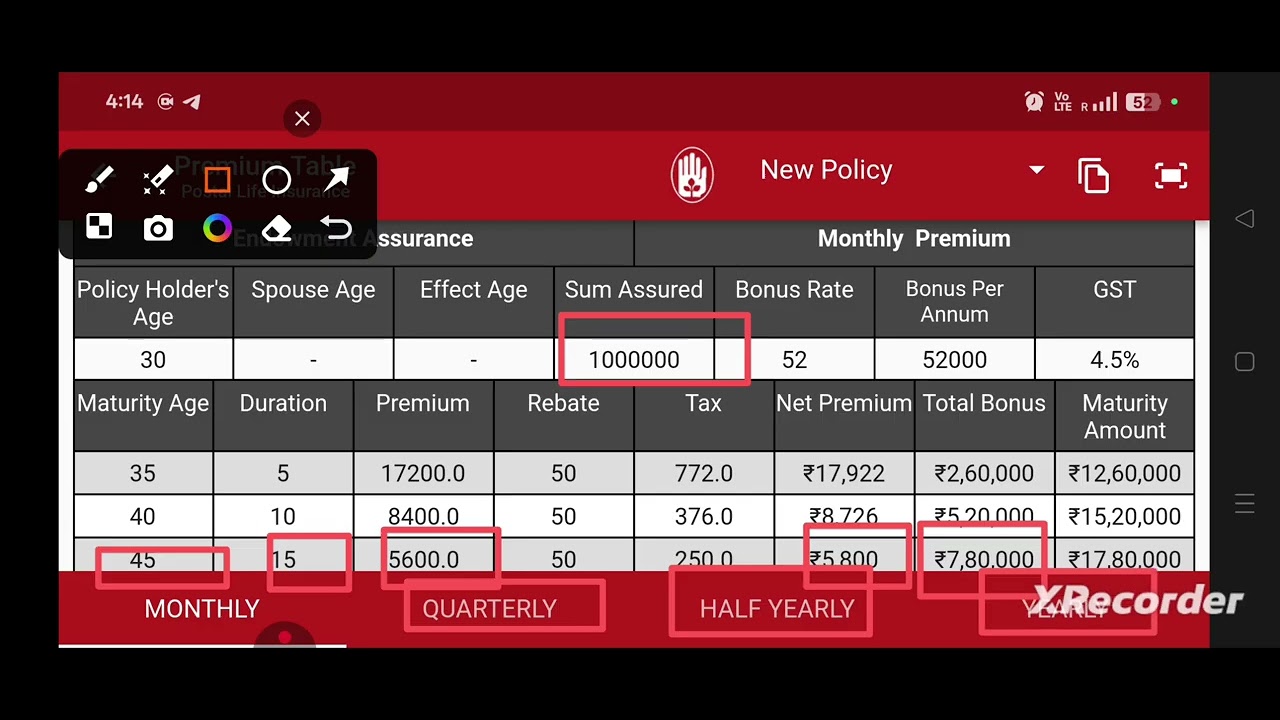The image size is (1280, 720).
Task: Select the eraser tool
Action: pyautogui.click(x=277, y=229)
